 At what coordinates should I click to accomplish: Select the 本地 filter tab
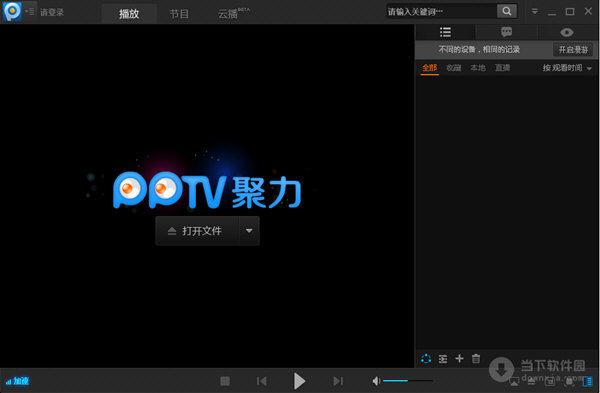[478, 68]
